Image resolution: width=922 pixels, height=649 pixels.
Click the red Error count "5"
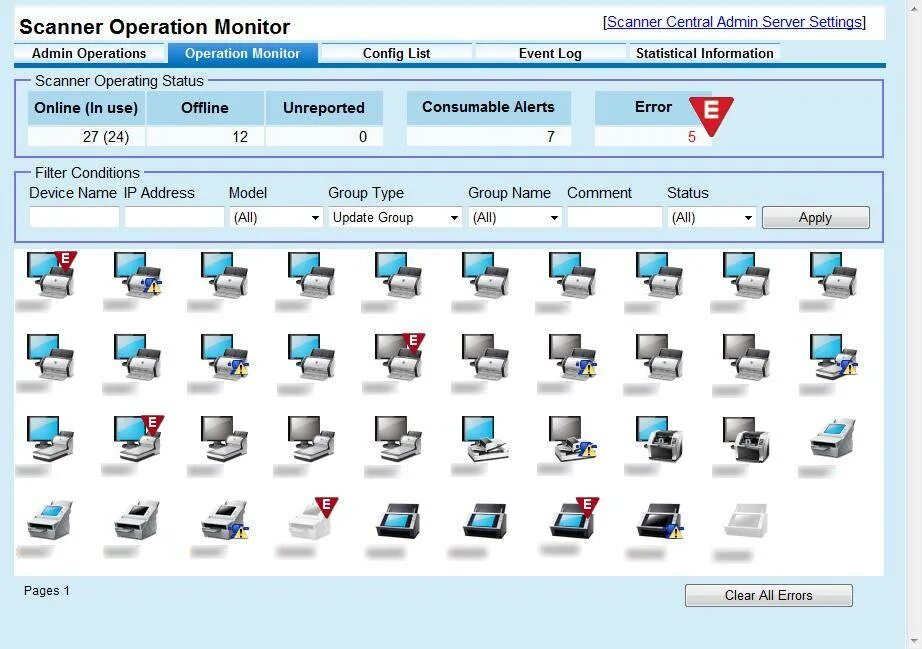(x=692, y=137)
